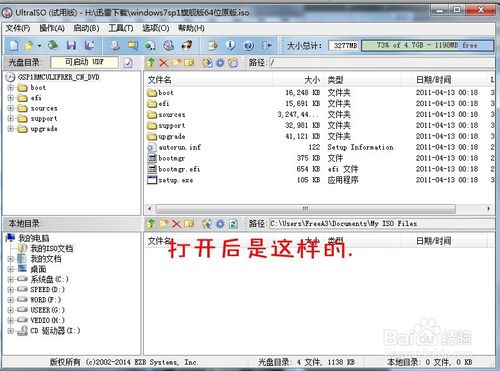Expand the sources folder in image tree
Image resolution: width=500 pixels, height=371 pixels.
11,108
